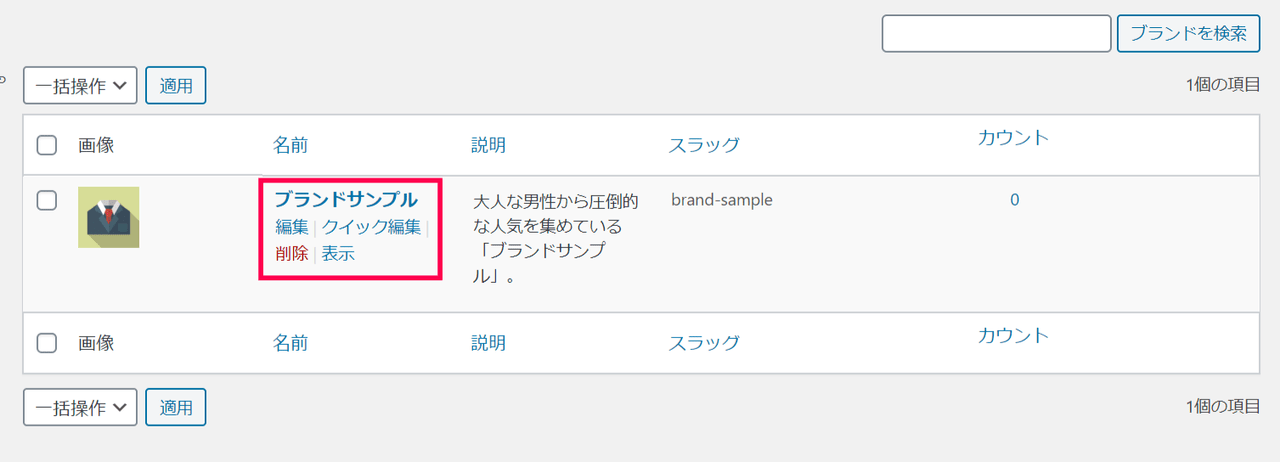The width and height of the screenshot is (1280, 462).
Task: Focus the brand search input field
Action: pyautogui.click(x=997, y=33)
